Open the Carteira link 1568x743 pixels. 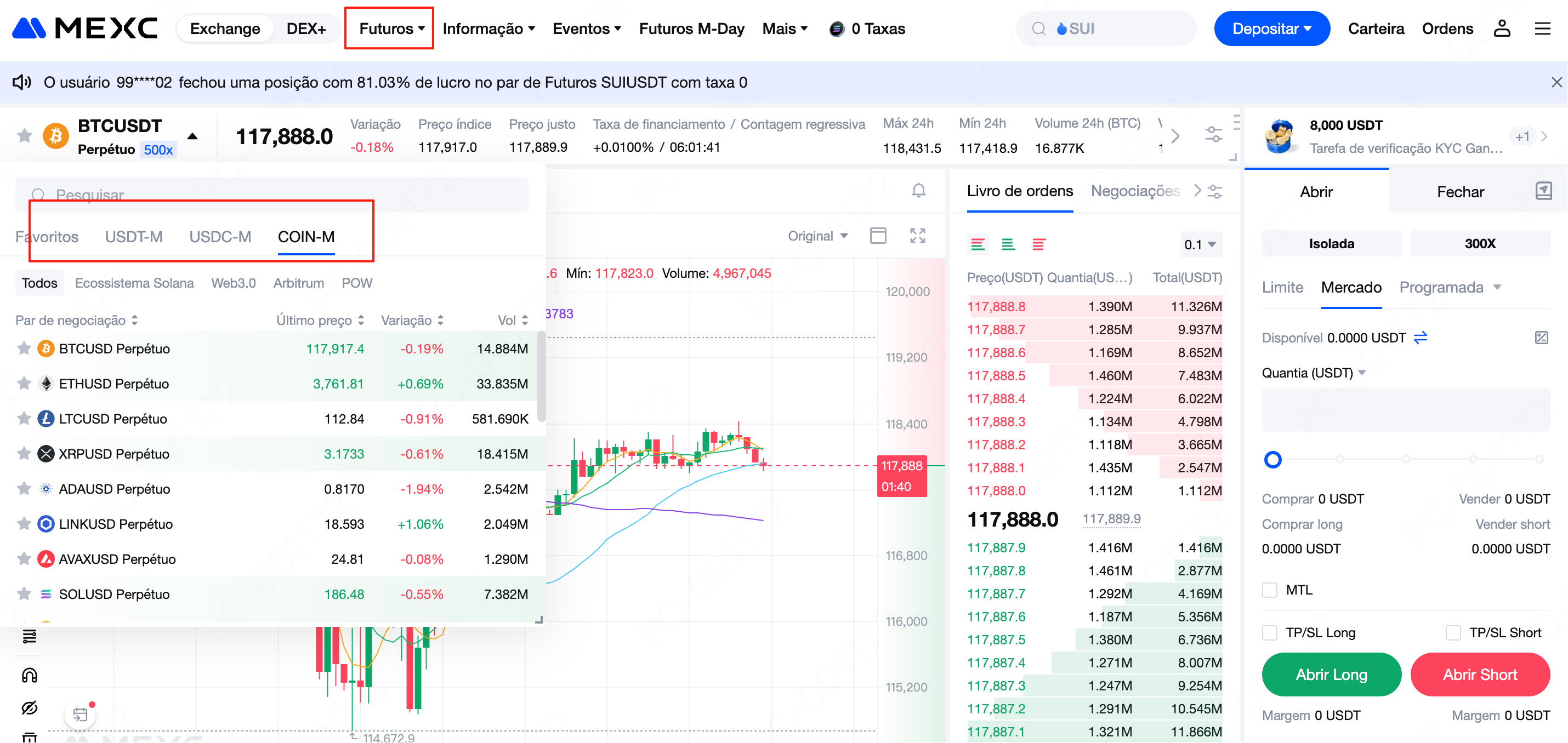coord(1376,28)
